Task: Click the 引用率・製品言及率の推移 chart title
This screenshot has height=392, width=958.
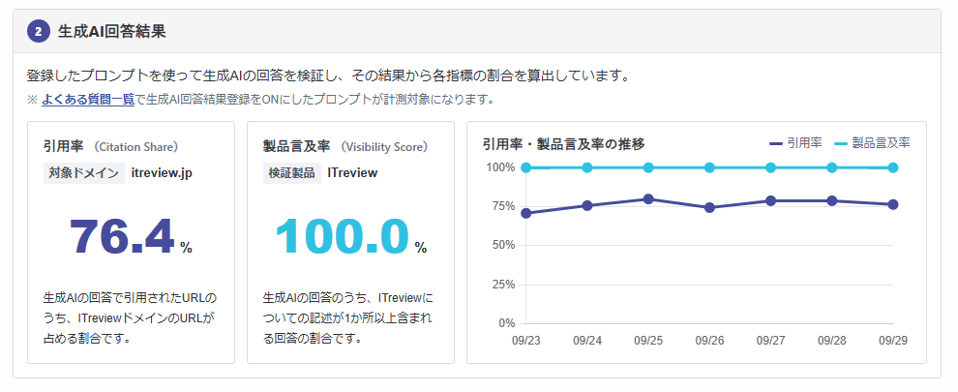Action: pyautogui.click(x=563, y=144)
